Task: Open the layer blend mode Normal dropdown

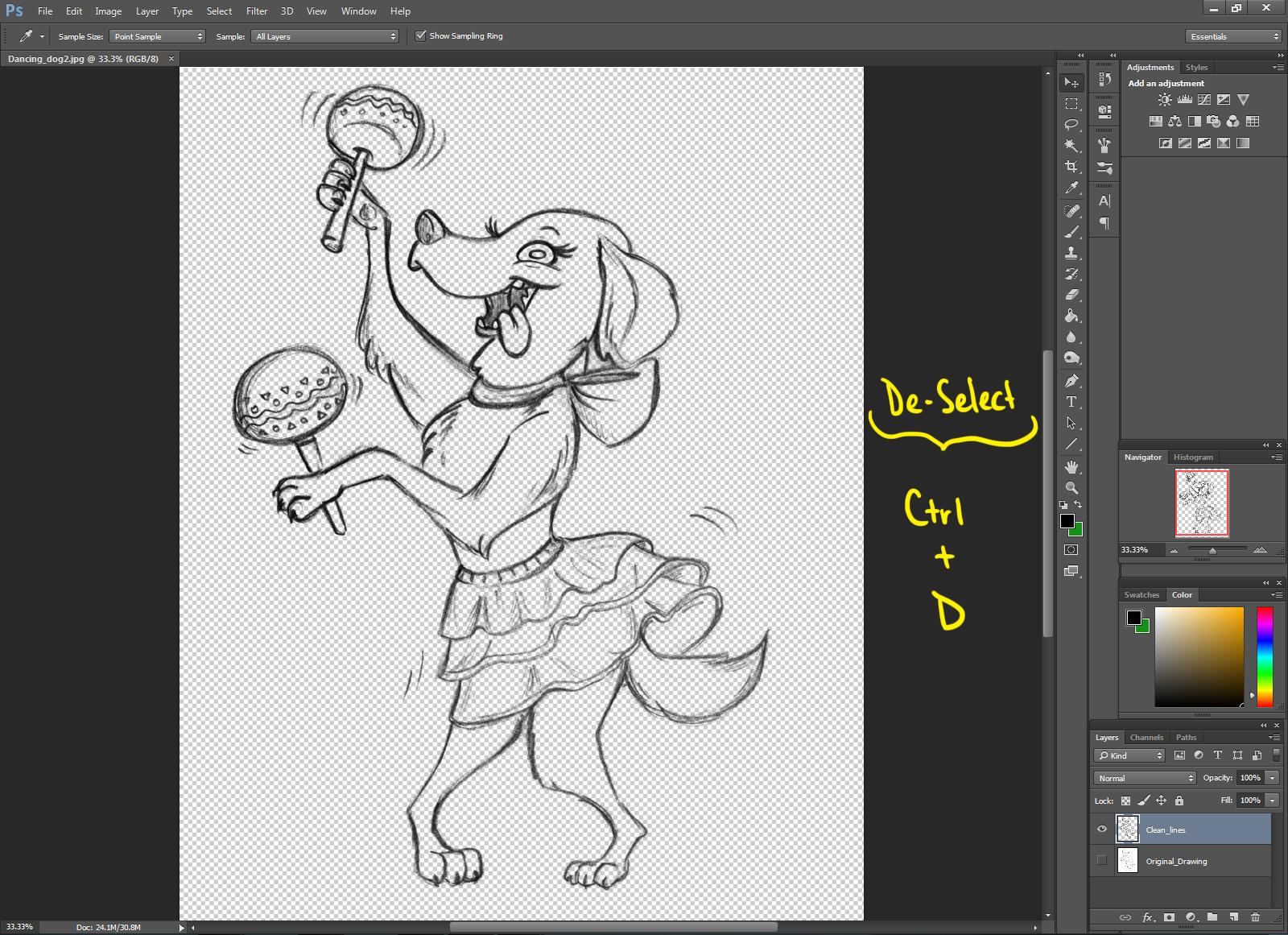Action: (x=1145, y=778)
